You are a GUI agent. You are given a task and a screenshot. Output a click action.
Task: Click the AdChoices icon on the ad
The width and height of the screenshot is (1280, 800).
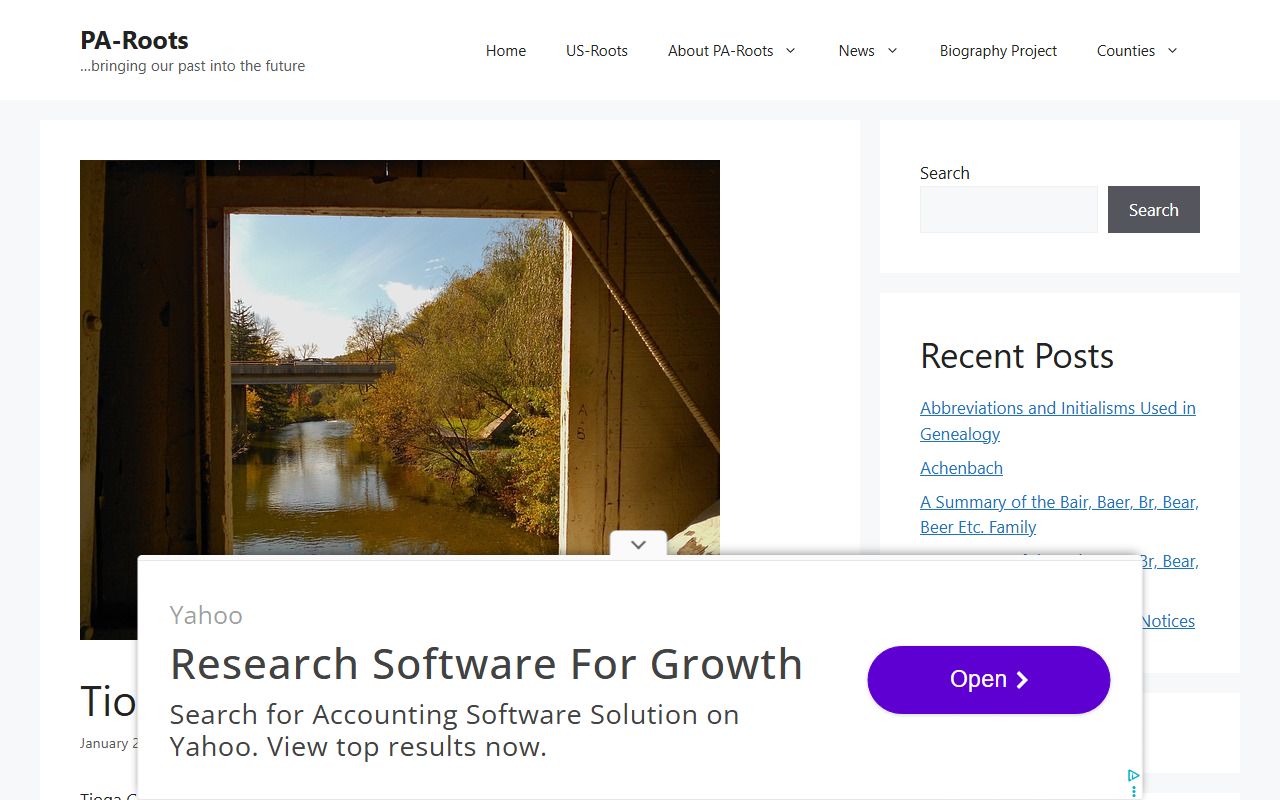(x=1133, y=775)
